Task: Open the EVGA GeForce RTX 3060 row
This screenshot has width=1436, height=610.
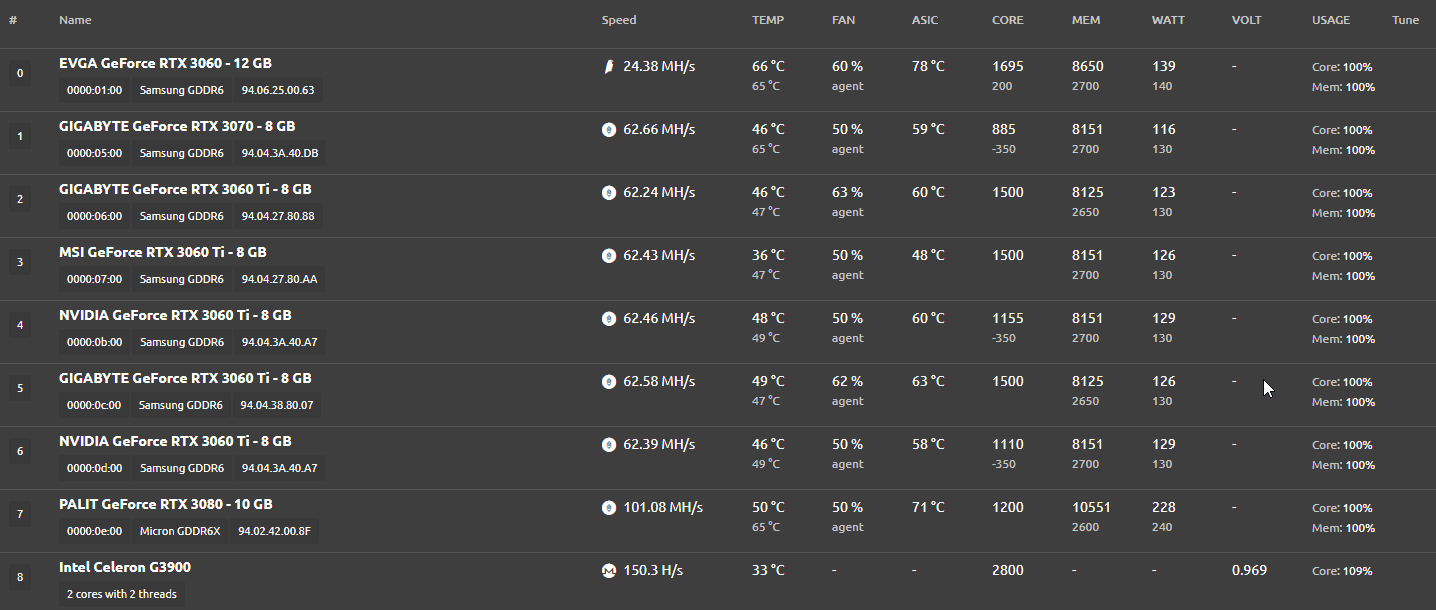Action: pyautogui.click(x=718, y=80)
